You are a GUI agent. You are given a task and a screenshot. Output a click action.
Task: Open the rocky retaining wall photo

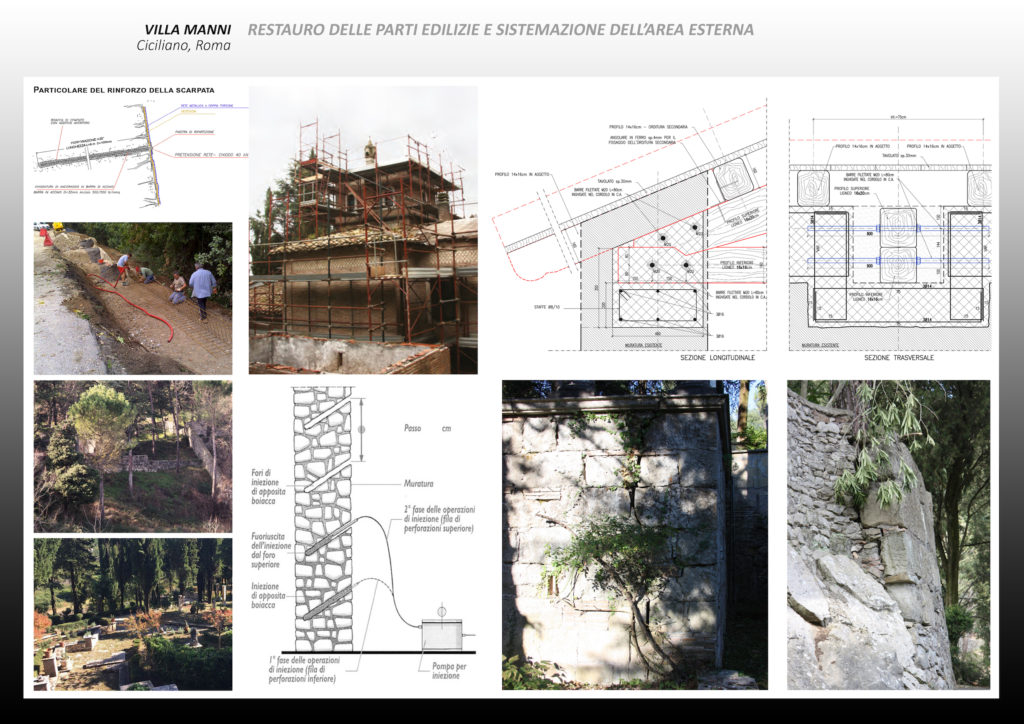[x=888, y=535]
